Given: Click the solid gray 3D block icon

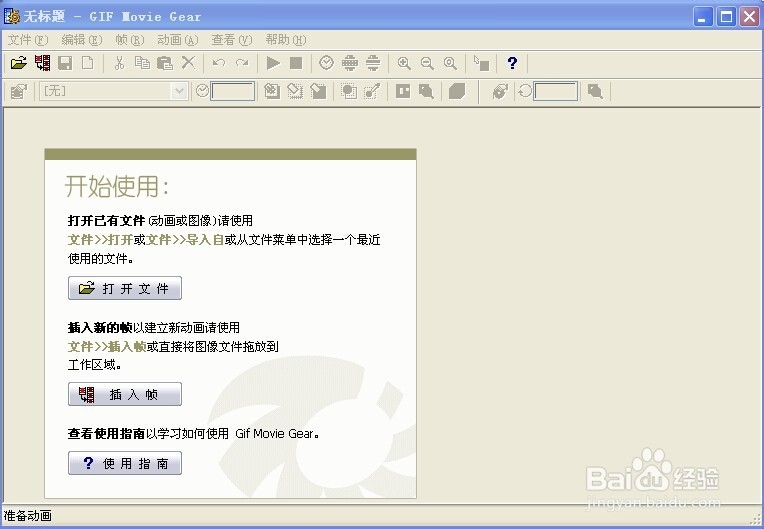Looking at the screenshot, I should tap(457, 91).
